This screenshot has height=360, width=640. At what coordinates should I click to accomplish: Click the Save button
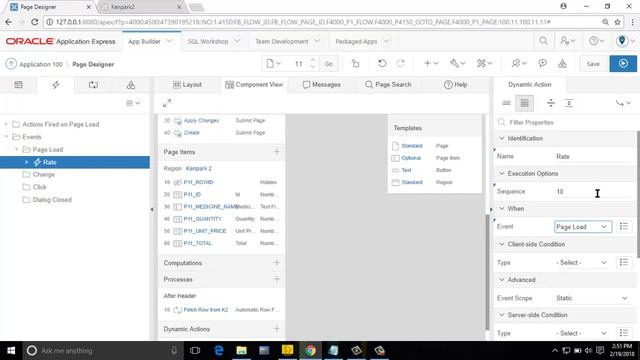coord(593,64)
